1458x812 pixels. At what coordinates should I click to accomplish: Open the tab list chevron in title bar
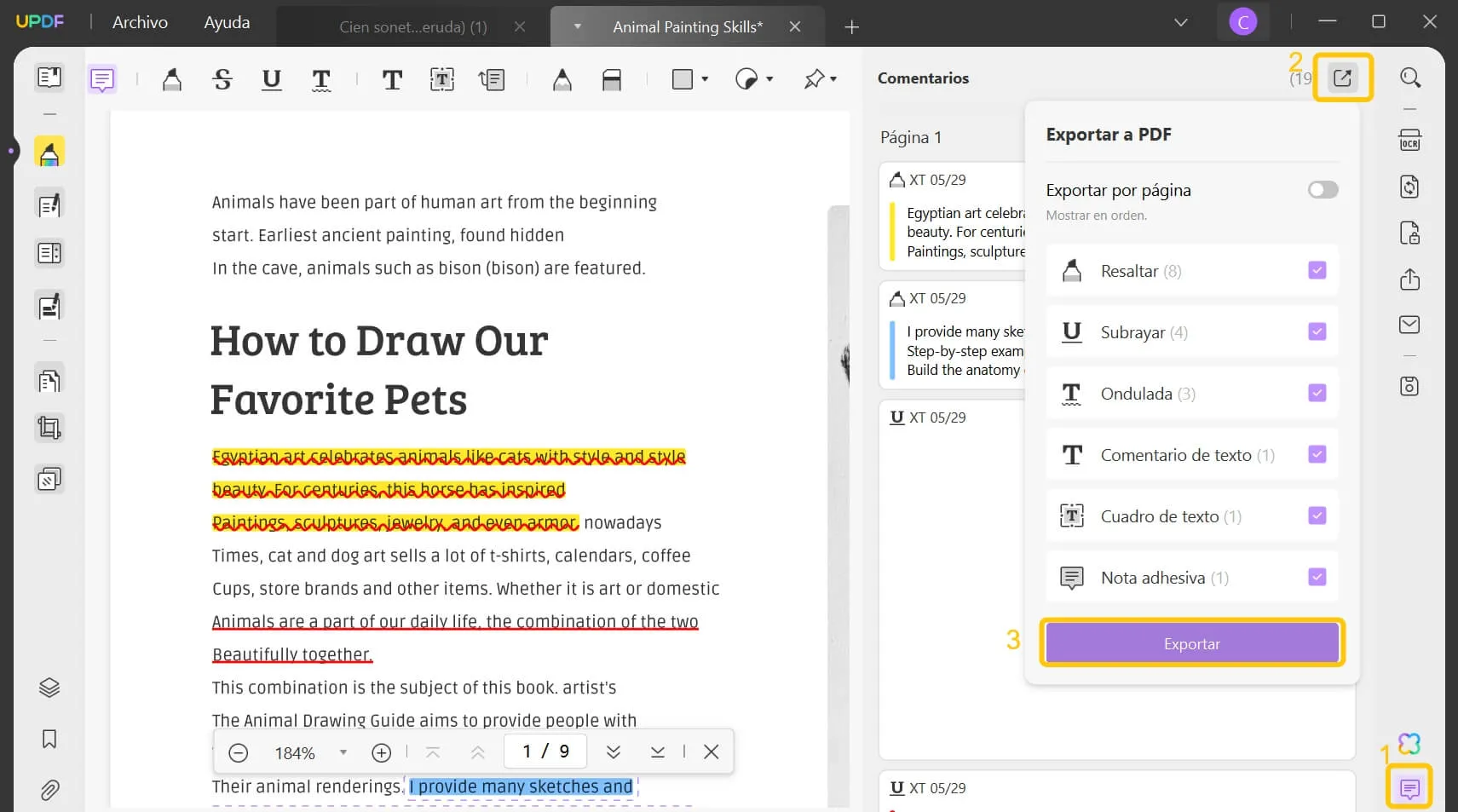click(1181, 22)
